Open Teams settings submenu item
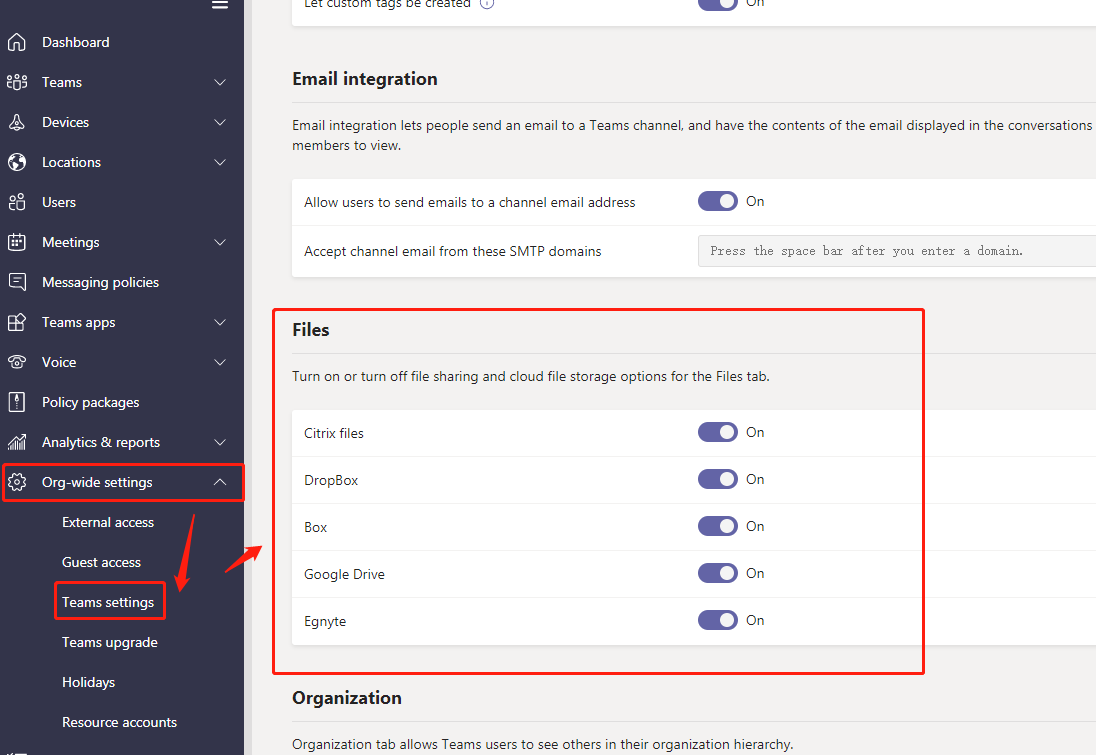 point(108,603)
